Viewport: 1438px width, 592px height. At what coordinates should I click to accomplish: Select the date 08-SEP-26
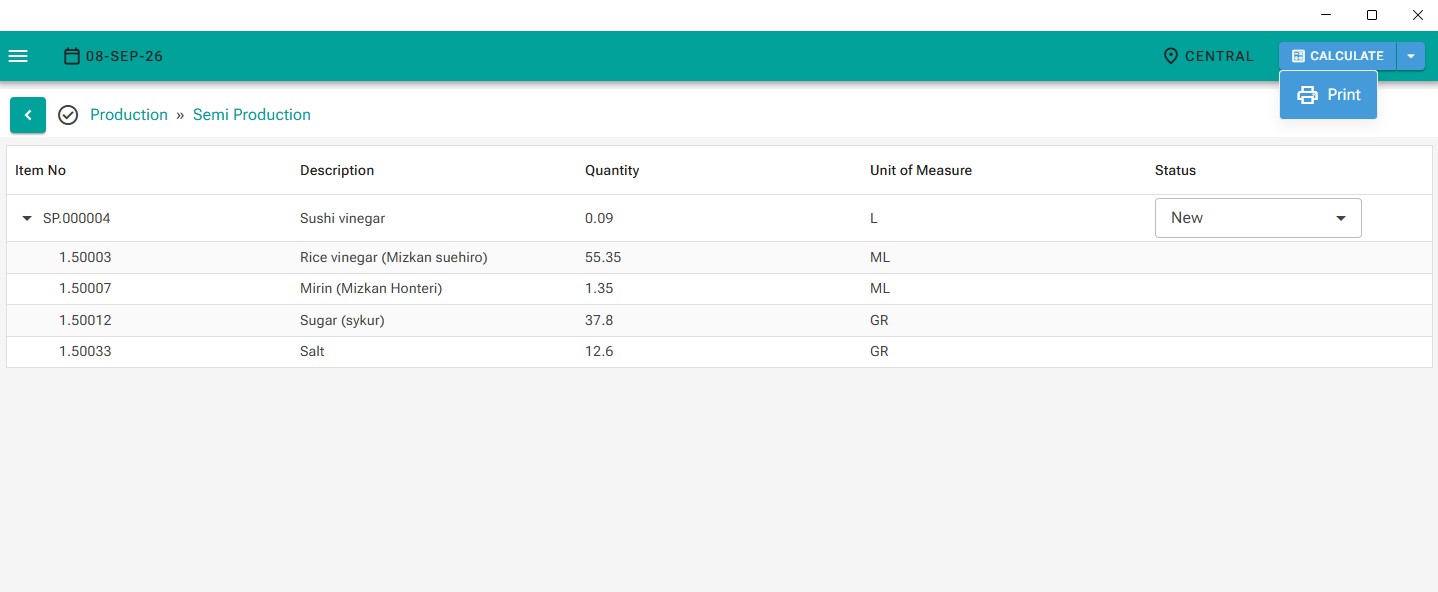pos(124,56)
